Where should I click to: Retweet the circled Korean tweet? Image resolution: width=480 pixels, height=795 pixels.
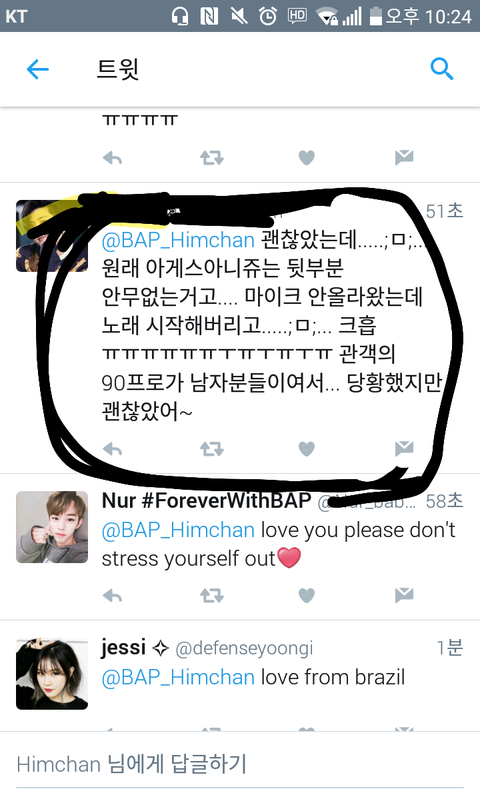211,449
